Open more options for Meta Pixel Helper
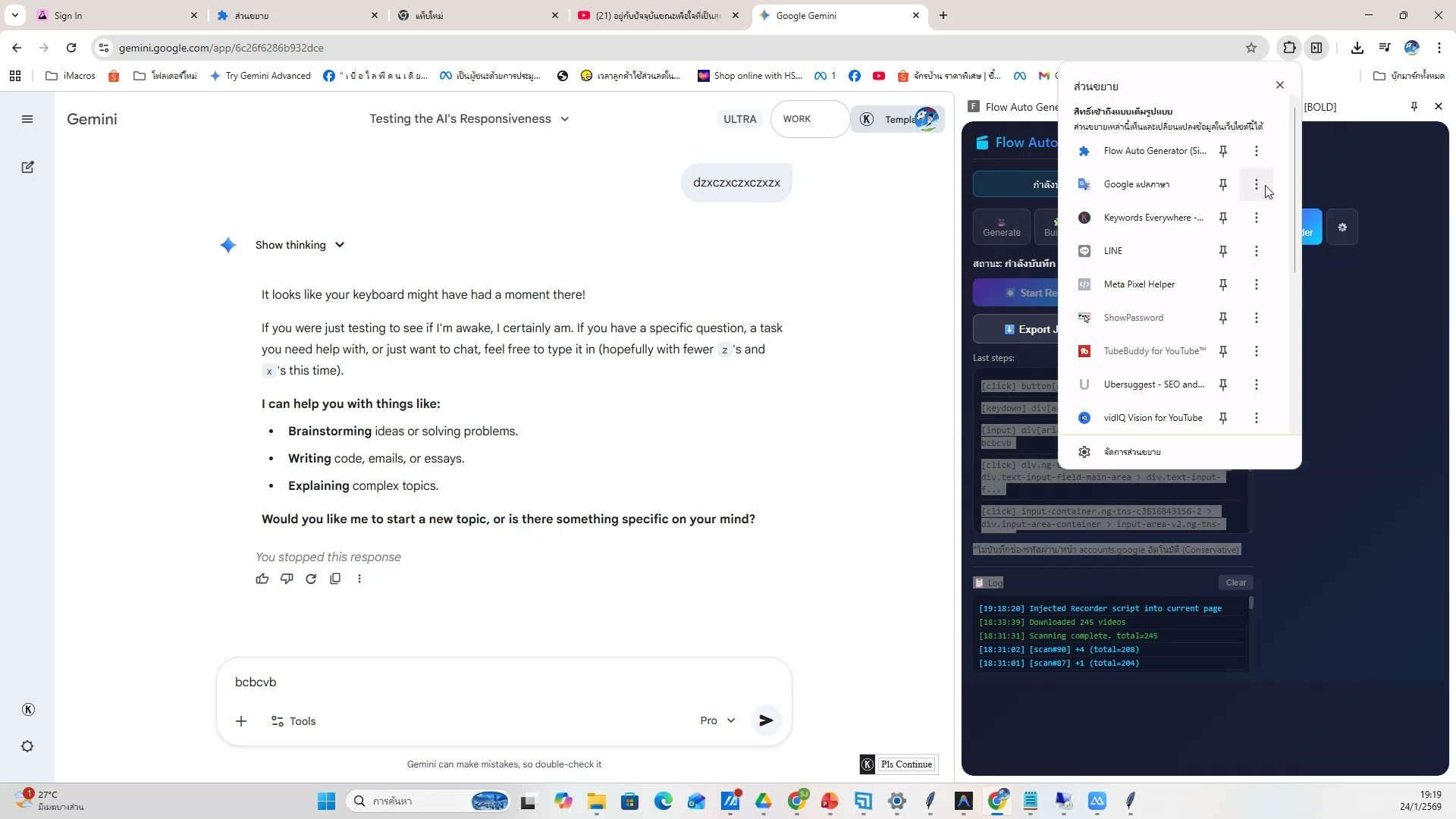The width and height of the screenshot is (1456, 819). click(x=1256, y=284)
